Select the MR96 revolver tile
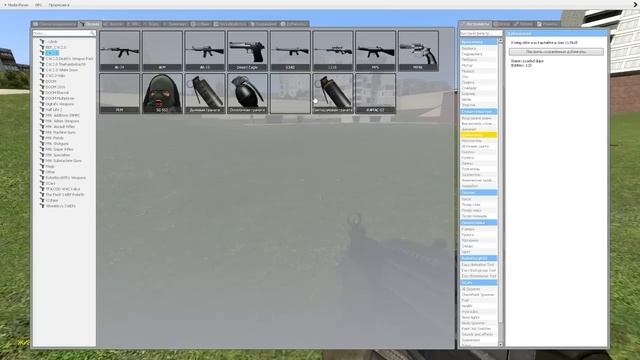Image resolution: width=640 pixels, height=360 pixels. coord(418,51)
